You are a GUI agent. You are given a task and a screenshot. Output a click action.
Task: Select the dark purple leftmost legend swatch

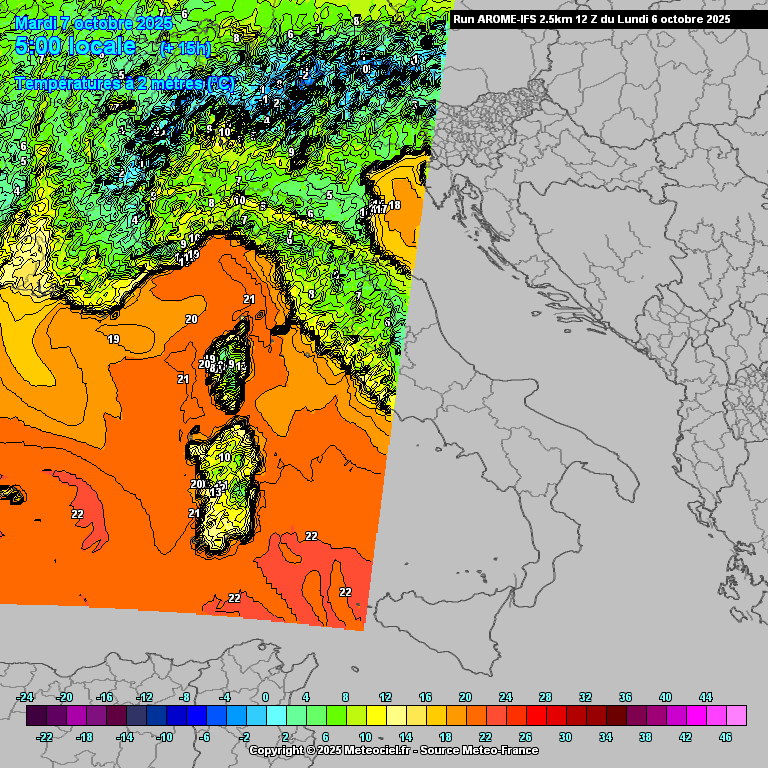(x=36, y=716)
